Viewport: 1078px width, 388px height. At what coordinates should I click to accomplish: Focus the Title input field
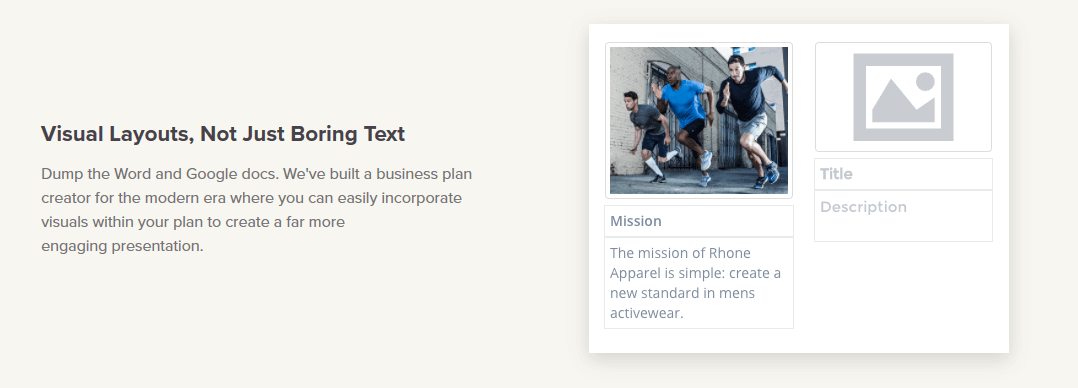903,174
